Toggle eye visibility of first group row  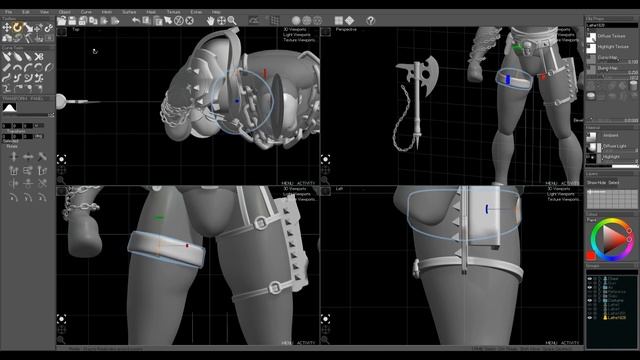(x=589, y=279)
